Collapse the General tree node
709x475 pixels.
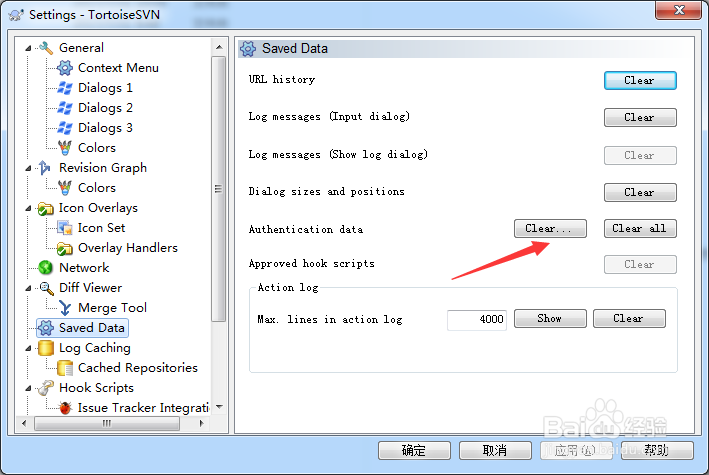(28, 48)
